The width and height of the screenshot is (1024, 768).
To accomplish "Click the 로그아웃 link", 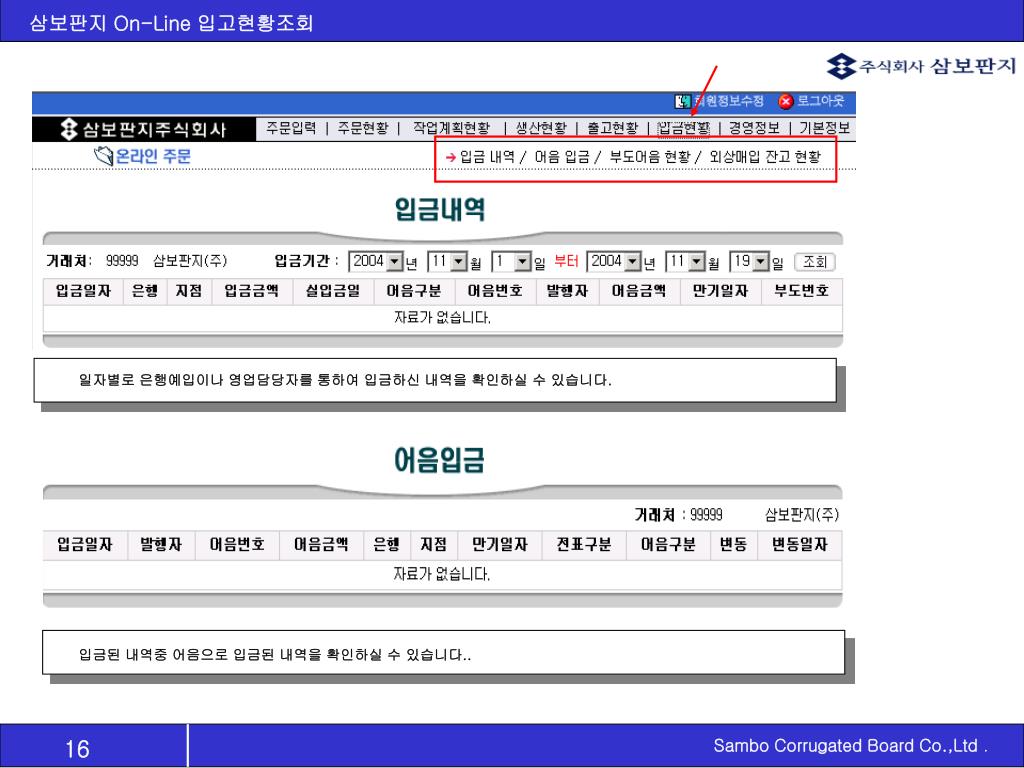I will click(x=820, y=101).
